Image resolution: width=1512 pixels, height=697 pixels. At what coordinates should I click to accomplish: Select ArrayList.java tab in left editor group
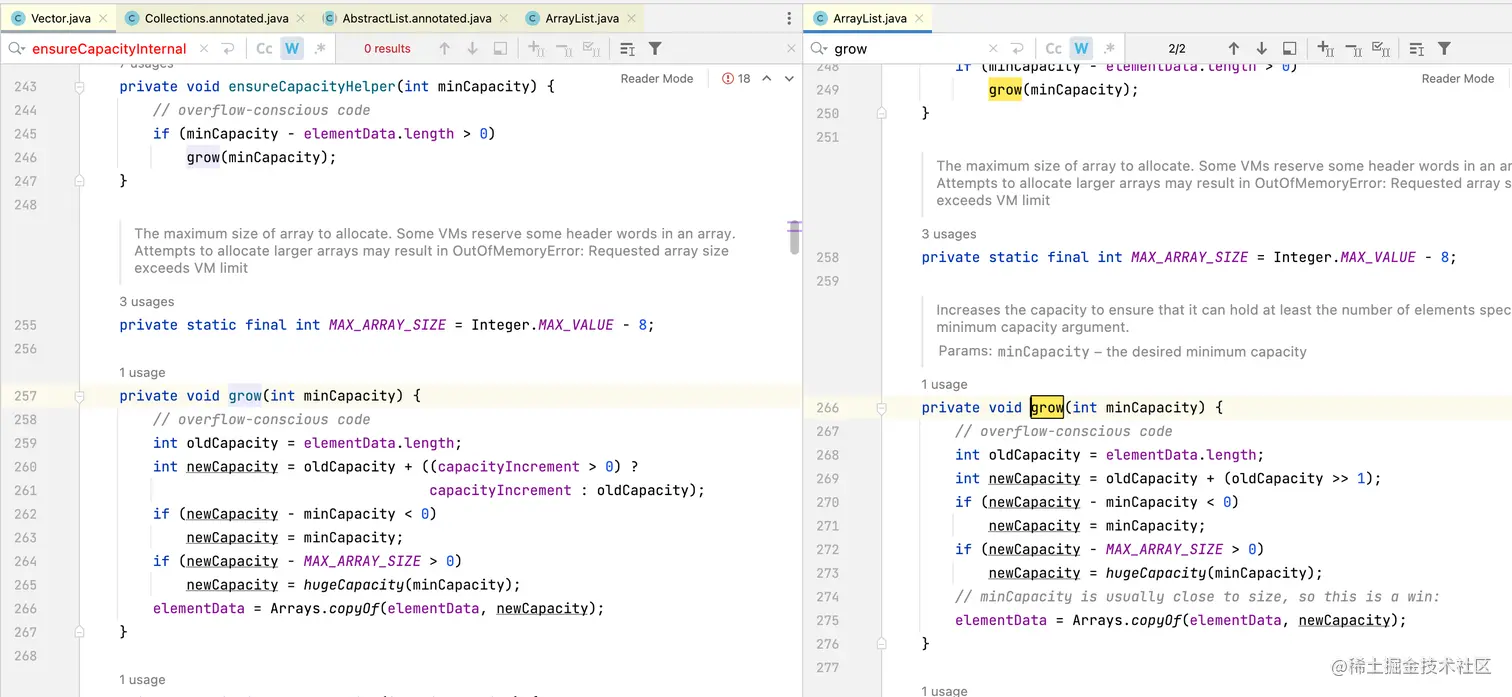point(581,18)
